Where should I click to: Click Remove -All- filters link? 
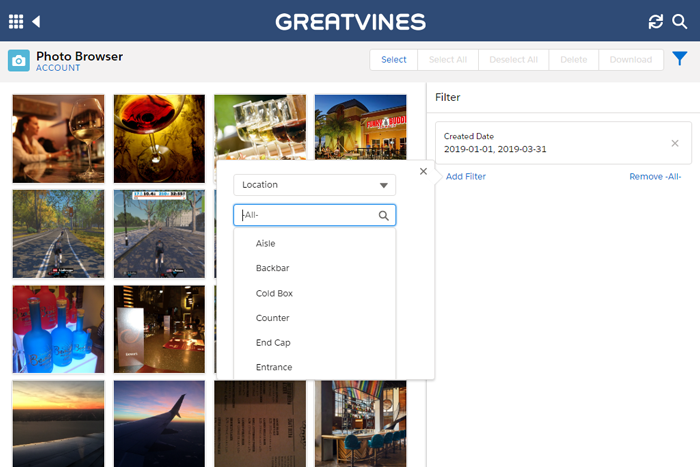pos(655,176)
